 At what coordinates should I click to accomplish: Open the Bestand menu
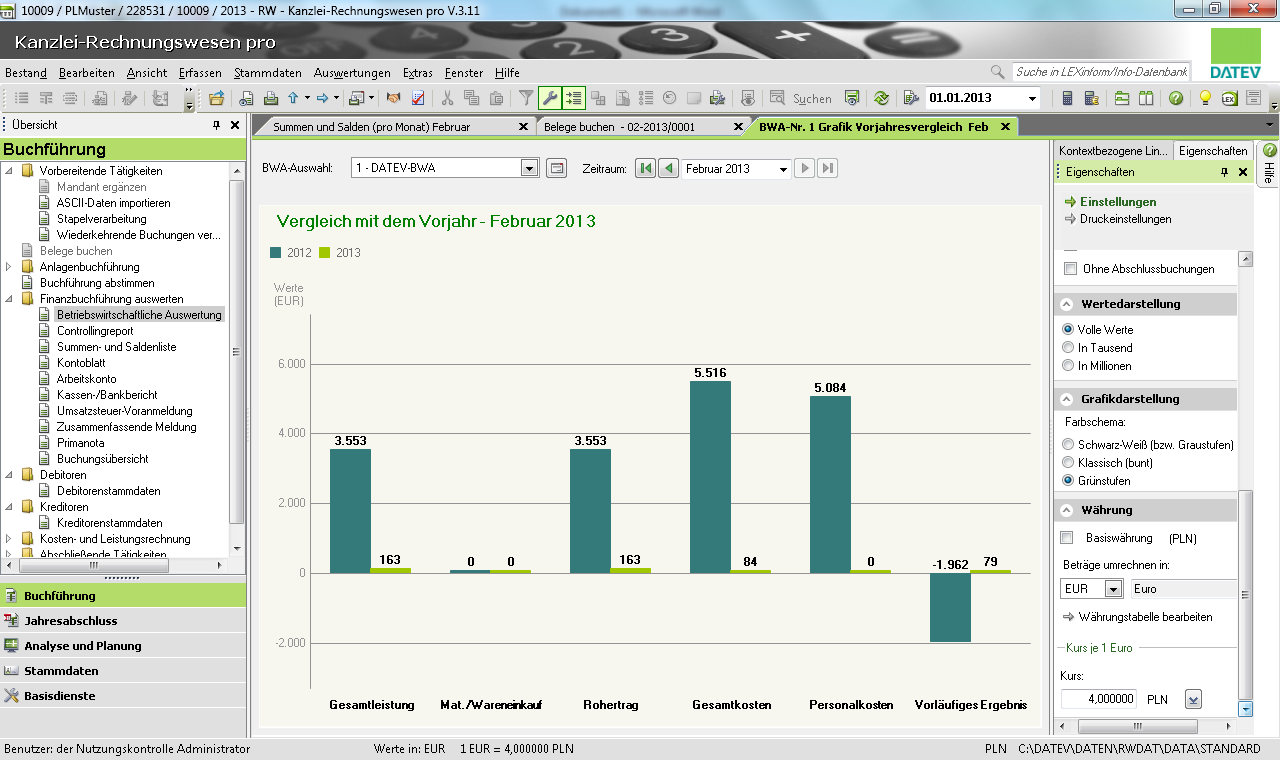[26, 73]
